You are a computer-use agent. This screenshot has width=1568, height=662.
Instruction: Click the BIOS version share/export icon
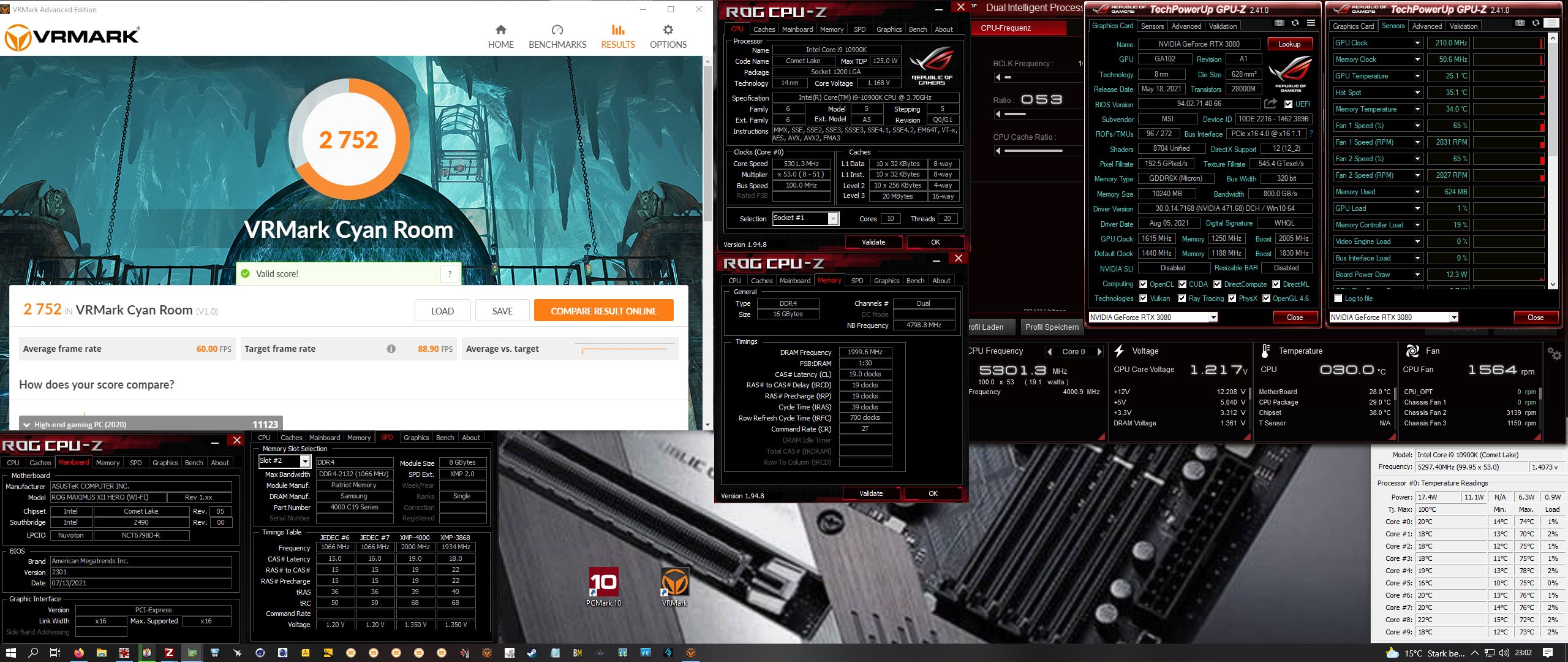[1270, 104]
